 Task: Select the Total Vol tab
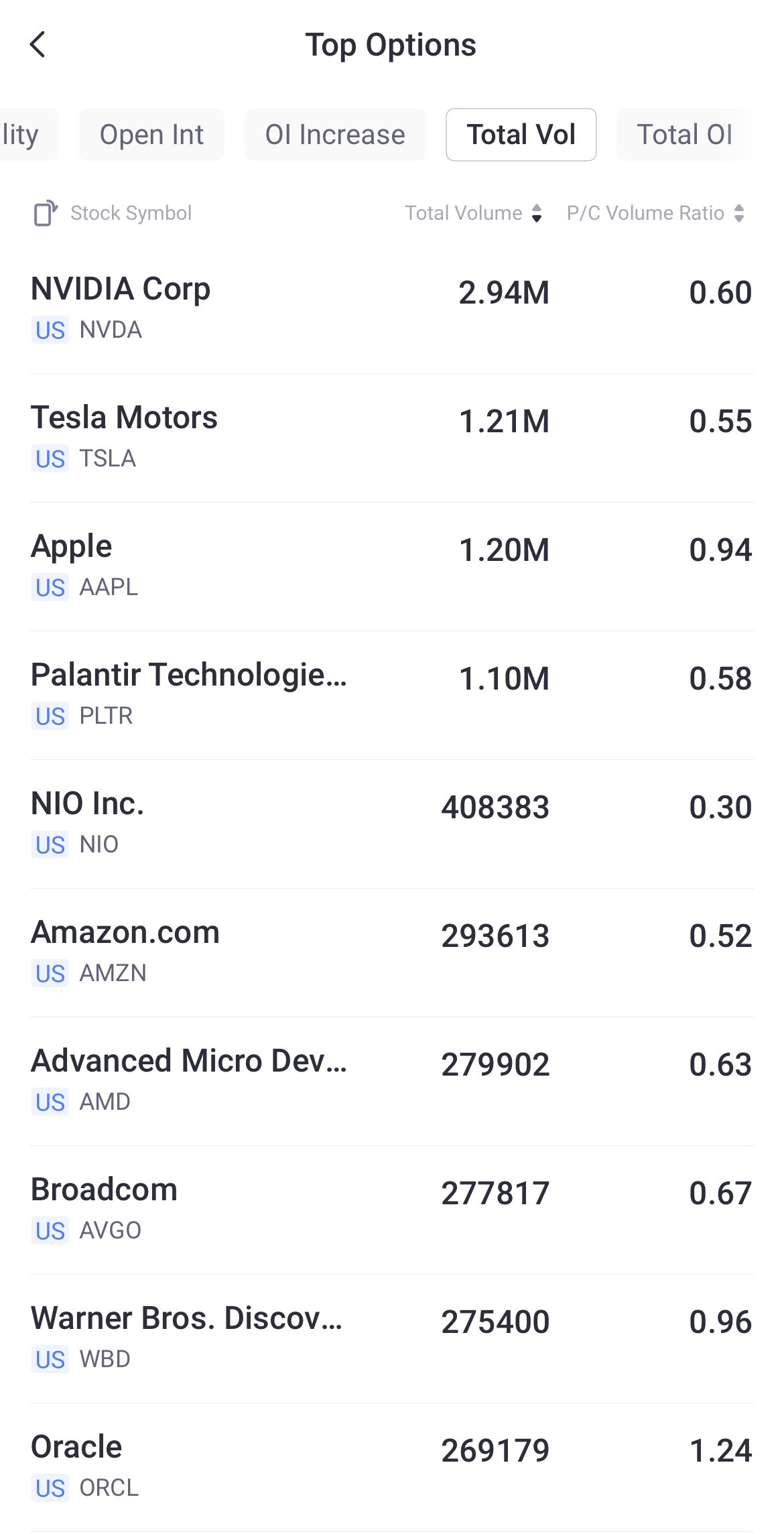pos(521,135)
